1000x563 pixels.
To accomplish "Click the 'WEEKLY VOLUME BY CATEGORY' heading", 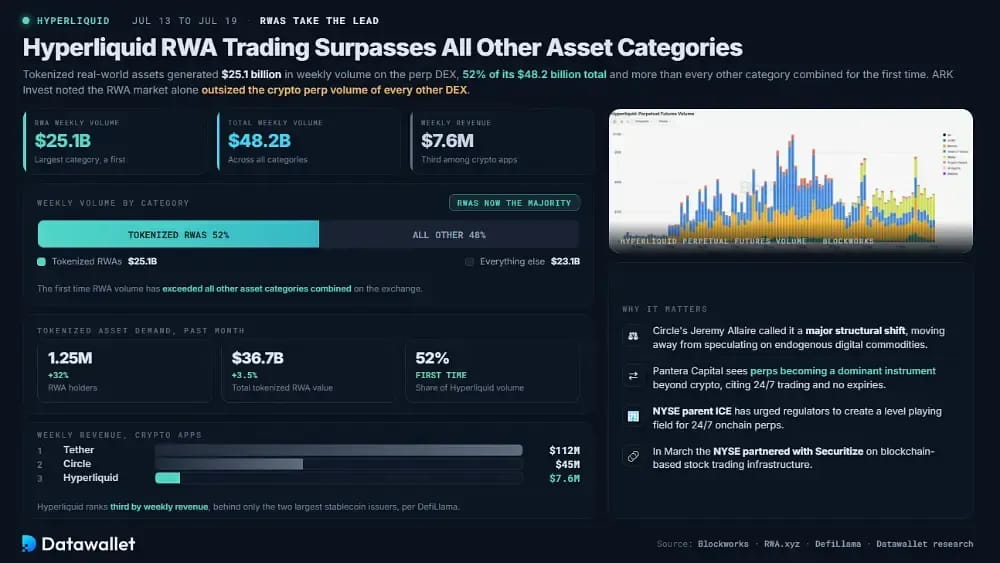I will 113,203.
